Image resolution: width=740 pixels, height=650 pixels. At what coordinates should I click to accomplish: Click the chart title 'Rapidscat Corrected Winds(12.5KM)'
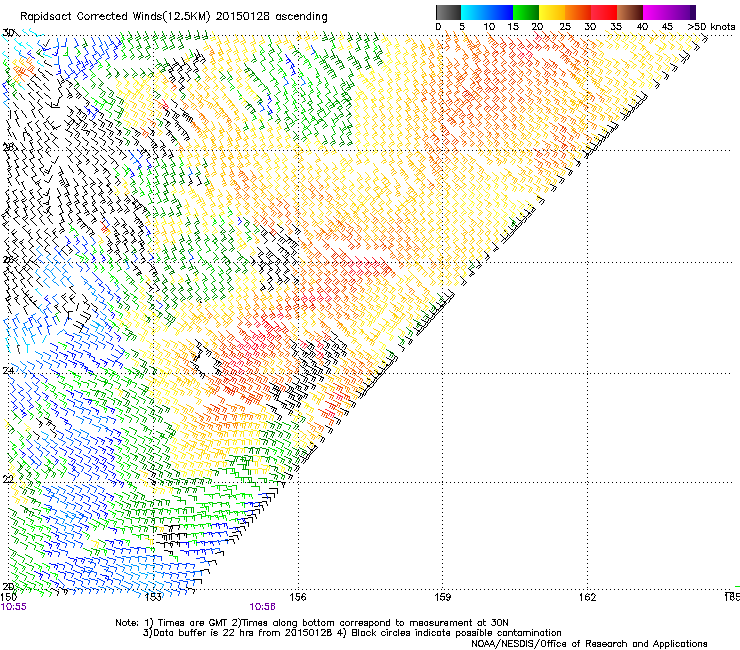click(x=115, y=17)
